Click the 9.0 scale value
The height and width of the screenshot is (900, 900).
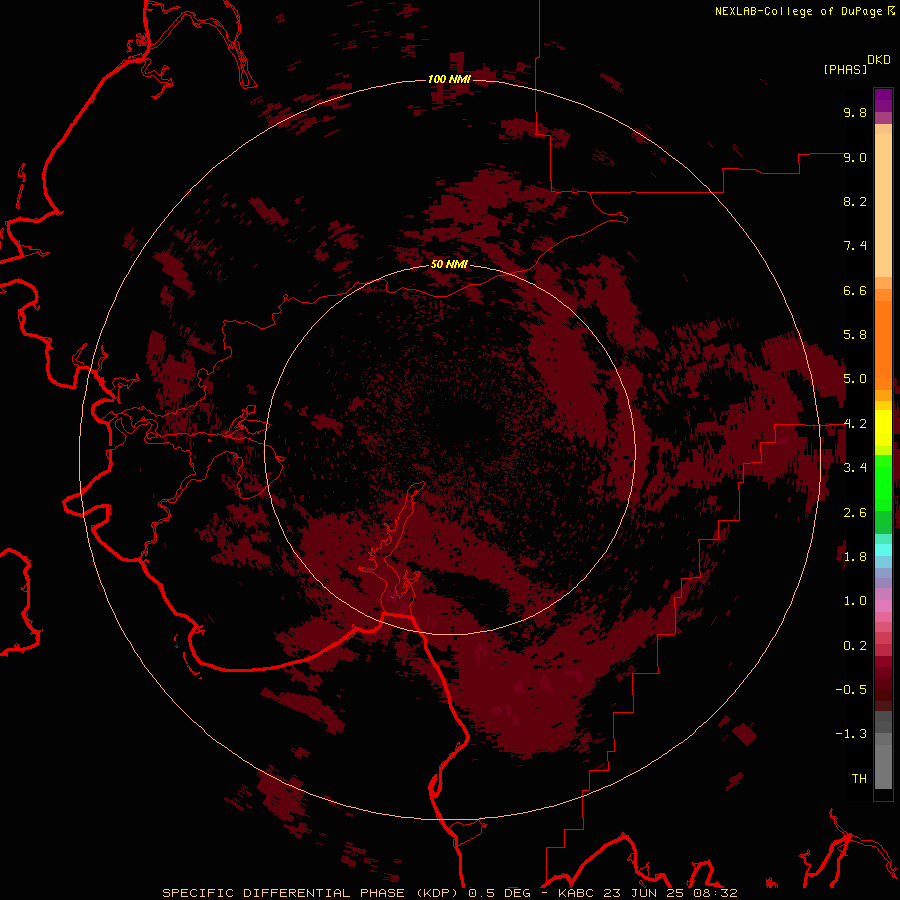[855, 157]
